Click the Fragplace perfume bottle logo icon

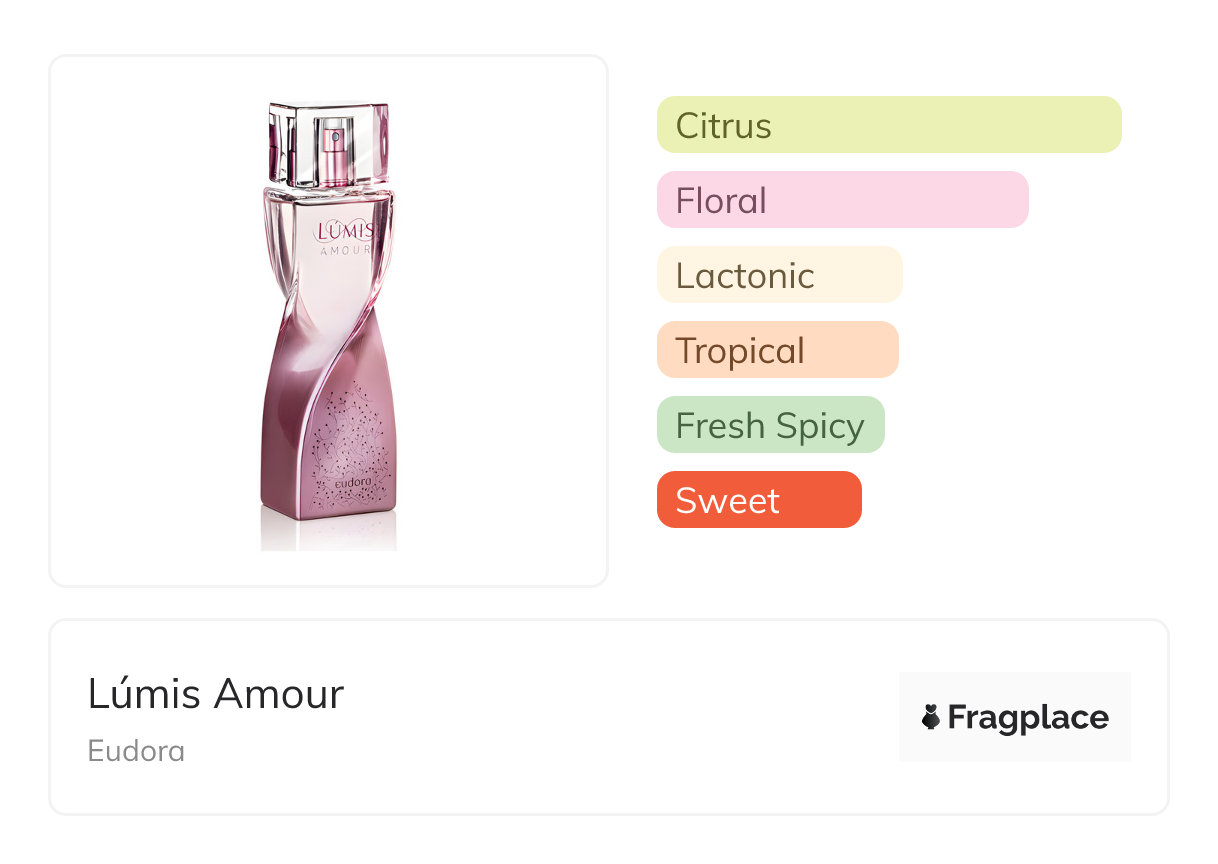coord(931,717)
